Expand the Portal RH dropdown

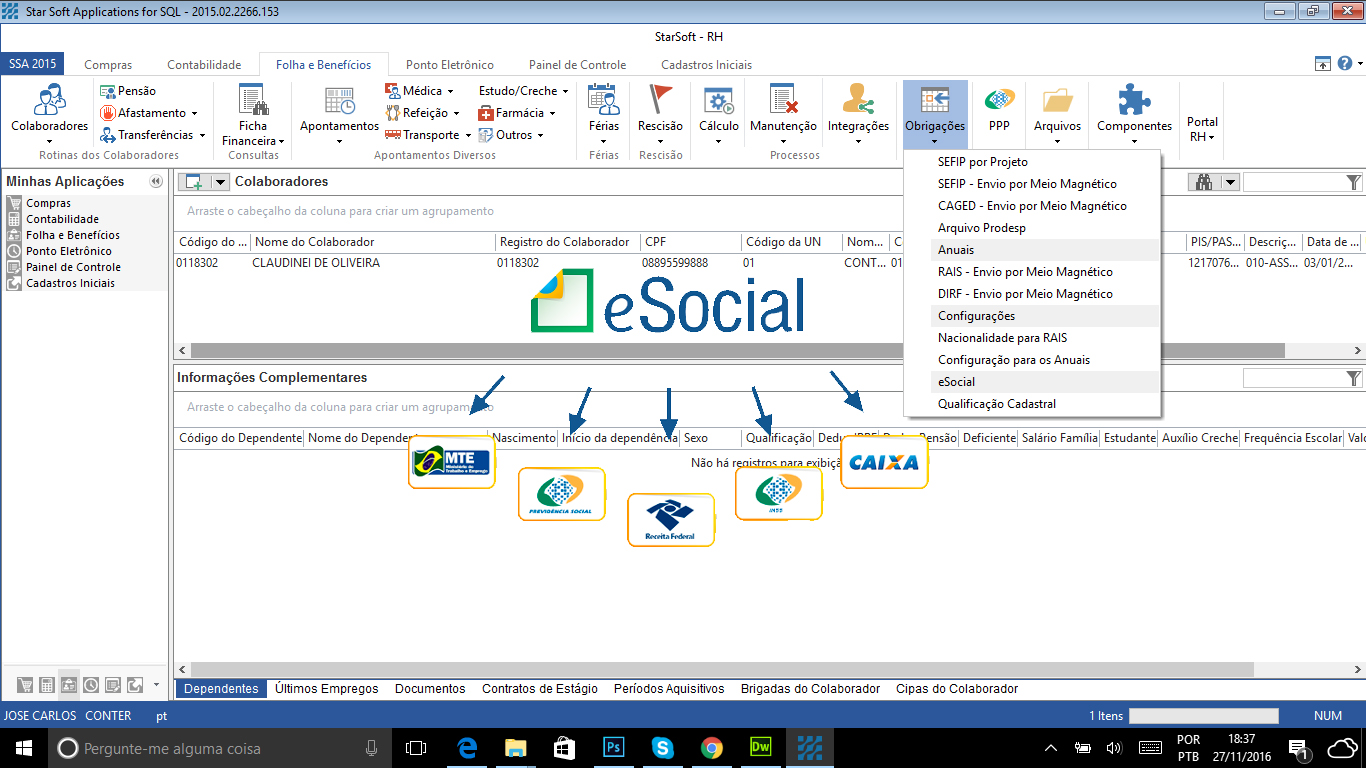(x=1211, y=138)
